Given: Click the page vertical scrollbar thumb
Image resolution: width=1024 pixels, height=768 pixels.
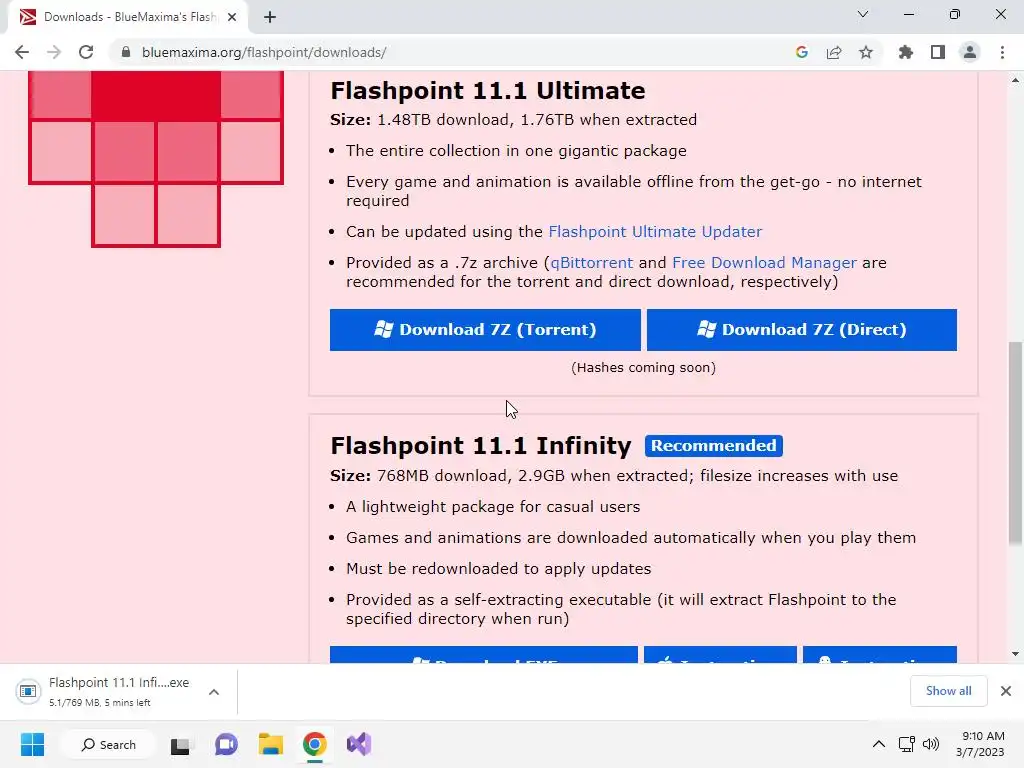Looking at the screenshot, I should coord(1015,442).
